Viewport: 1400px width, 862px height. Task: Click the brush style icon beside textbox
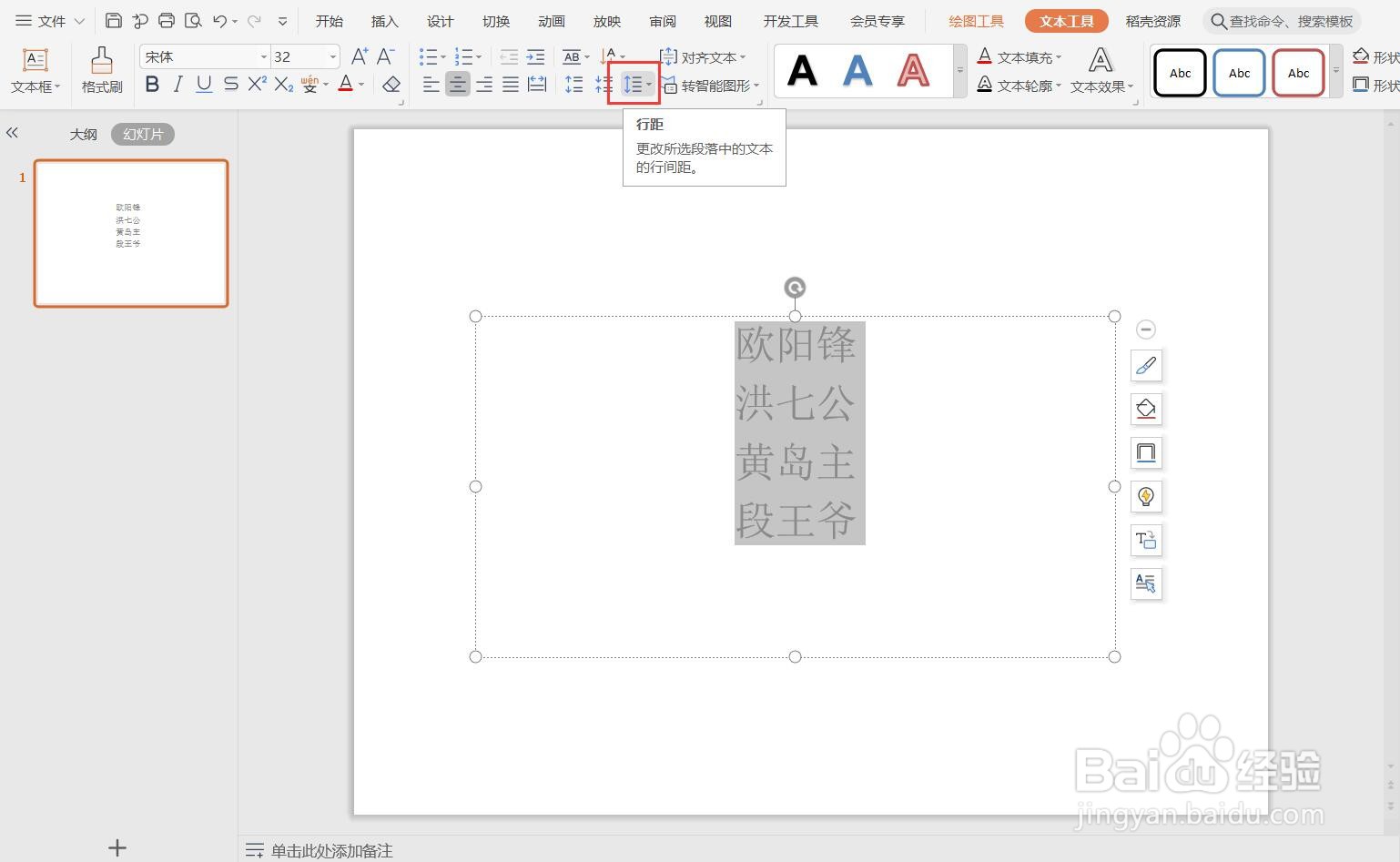click(1146, 366)
